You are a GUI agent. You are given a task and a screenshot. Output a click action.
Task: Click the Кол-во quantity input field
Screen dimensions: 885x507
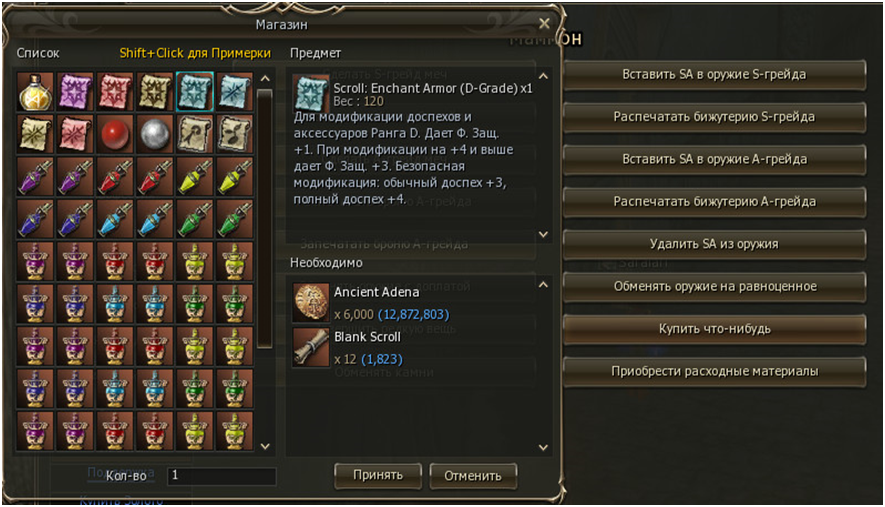click(x=222, y=475)
